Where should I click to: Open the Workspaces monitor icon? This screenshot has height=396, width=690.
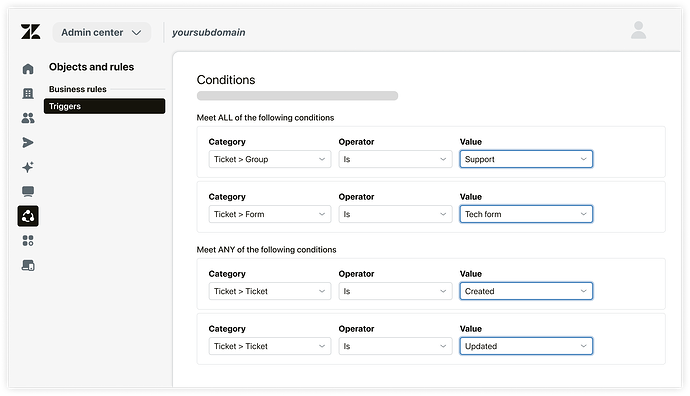pyautogui.click(x=28, y=191)
